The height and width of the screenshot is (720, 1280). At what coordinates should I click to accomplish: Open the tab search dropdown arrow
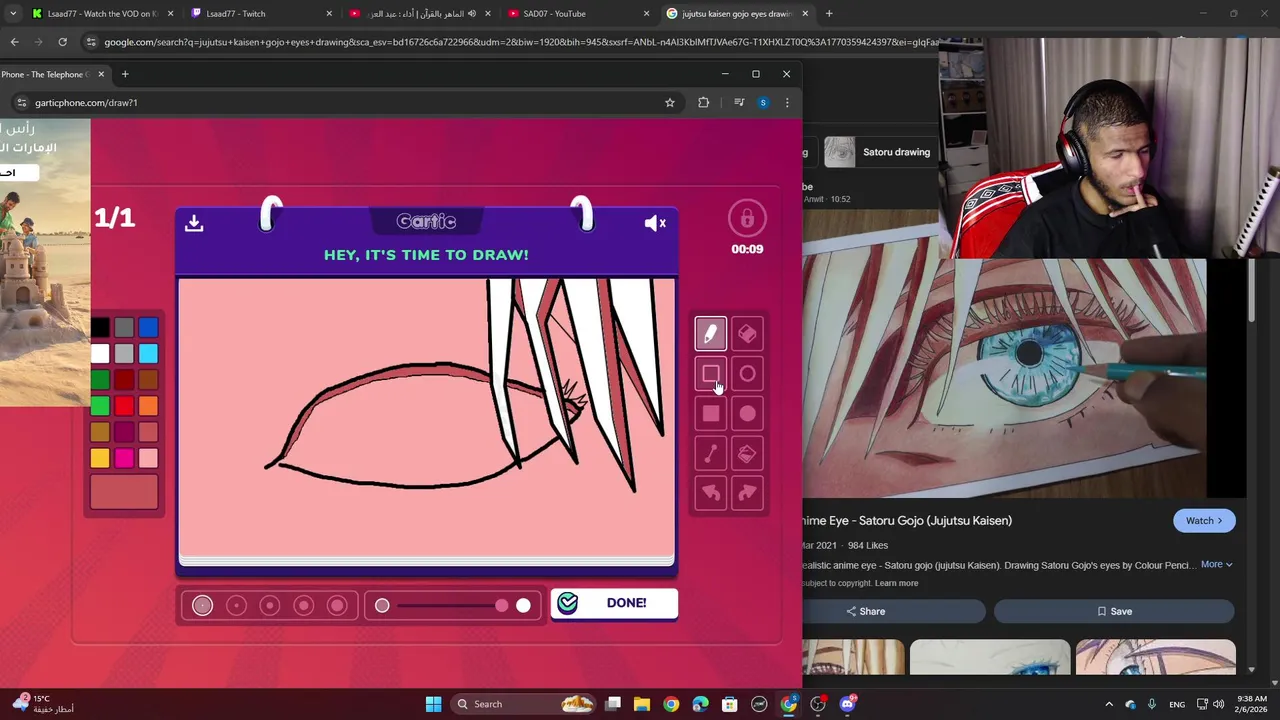[12, 14]
